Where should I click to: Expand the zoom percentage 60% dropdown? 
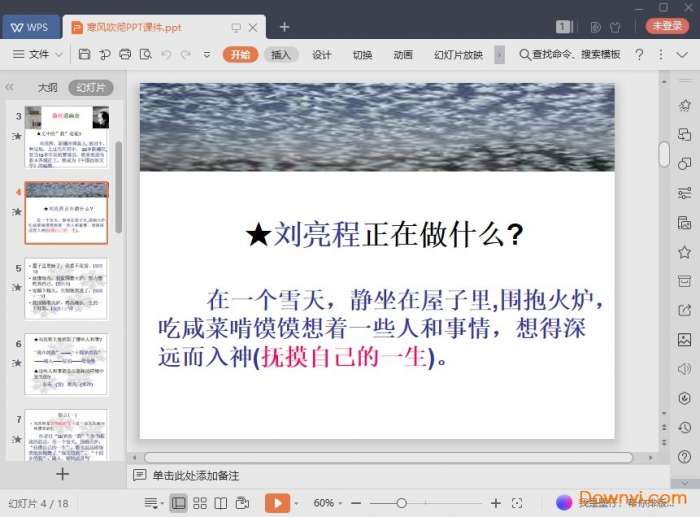[x=329, y=503]
